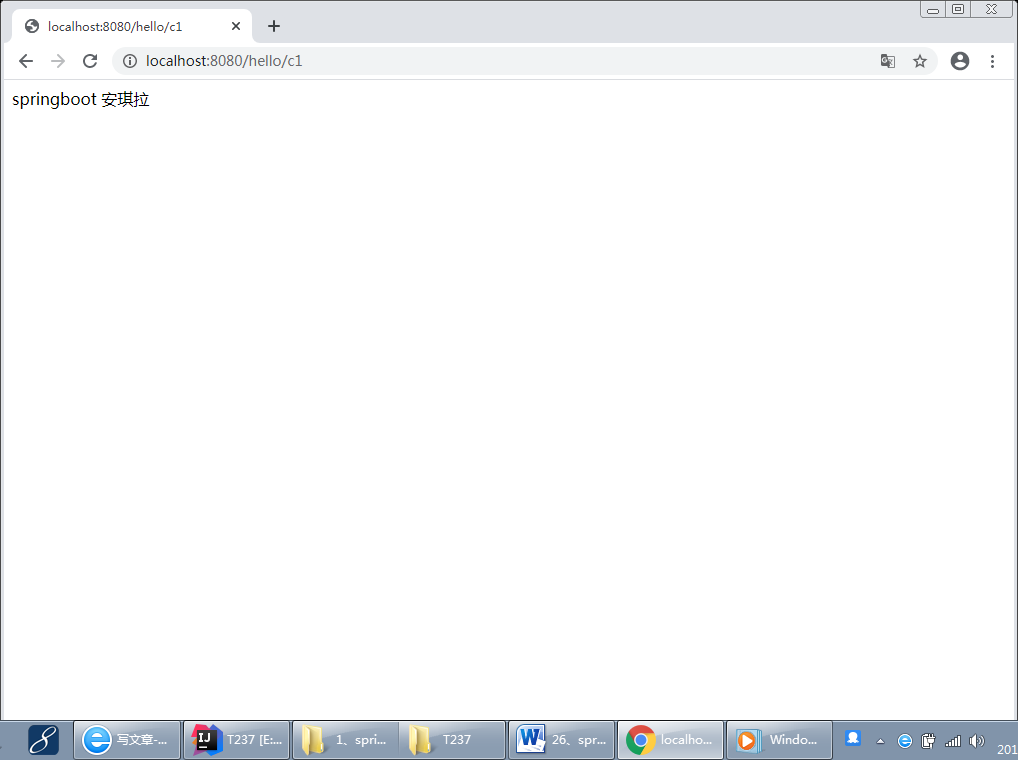Open the Sogou browser taskbar icon

coord(43,740)
